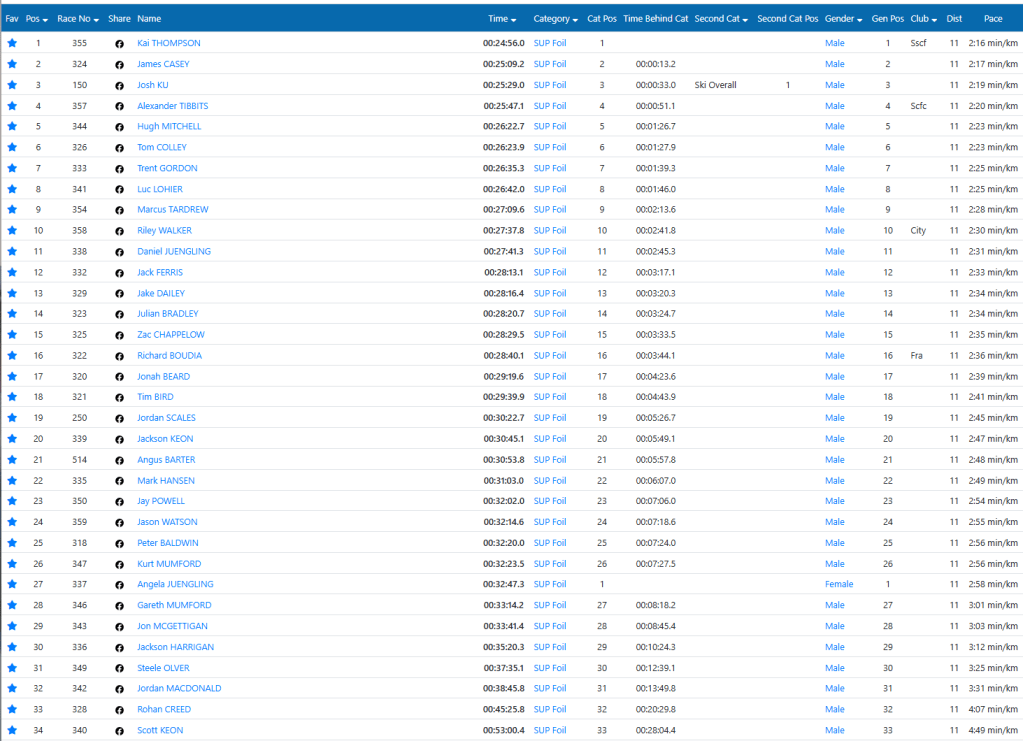This screenshot has width=1023, height=741.
Task: Click Facebook share icon for Jay POWELL
Action: click(119, 502)
